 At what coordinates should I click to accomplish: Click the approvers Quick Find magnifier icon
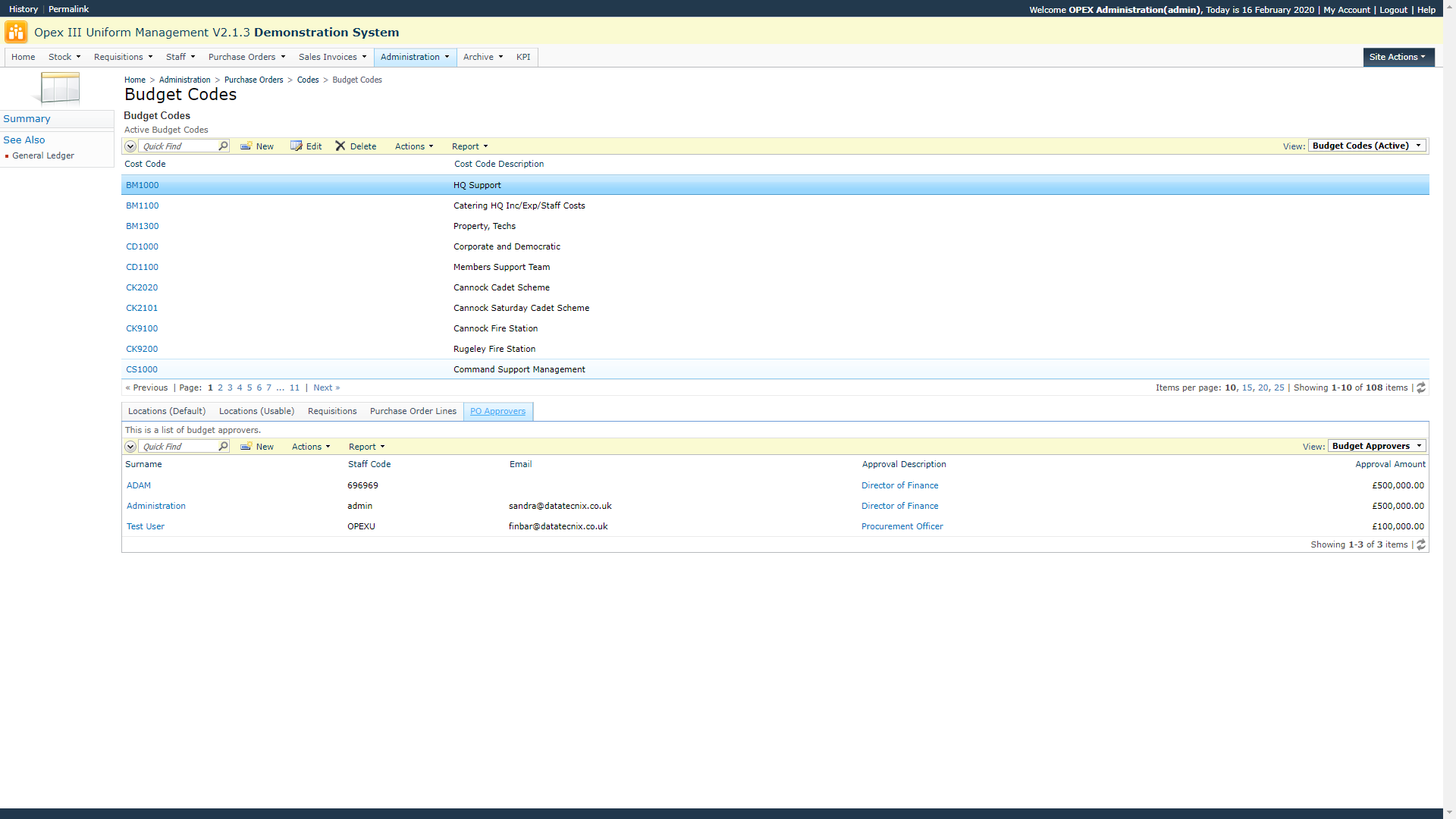click(x=223, y=446)
